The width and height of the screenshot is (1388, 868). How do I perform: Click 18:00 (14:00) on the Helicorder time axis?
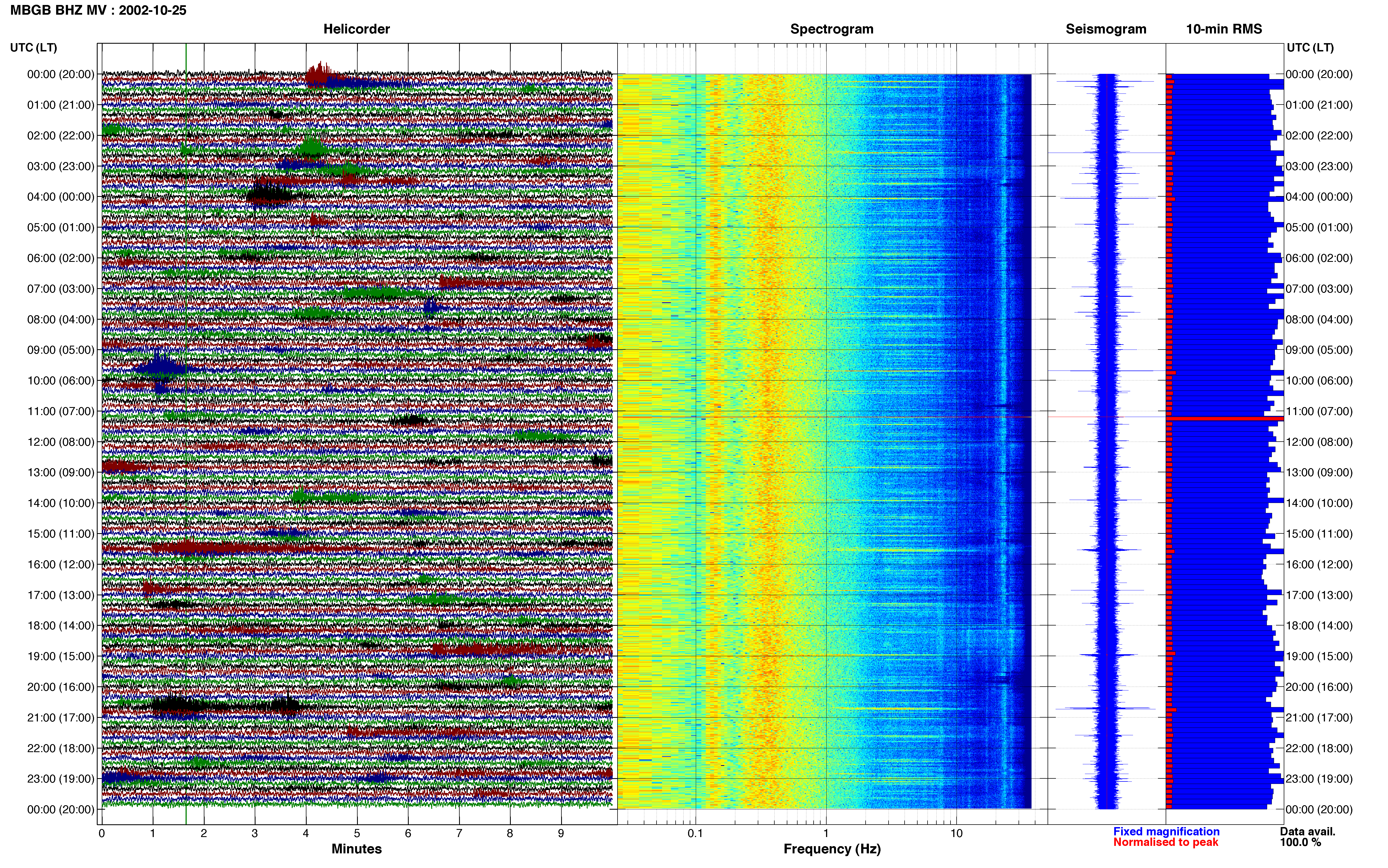coord(61,626)
